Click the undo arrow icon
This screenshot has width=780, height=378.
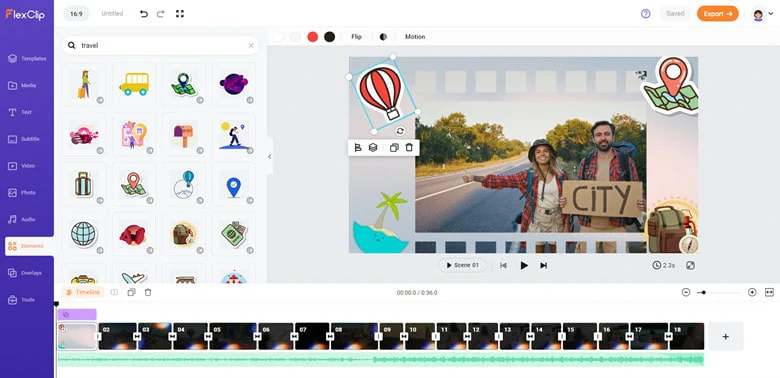click(144, 14)
